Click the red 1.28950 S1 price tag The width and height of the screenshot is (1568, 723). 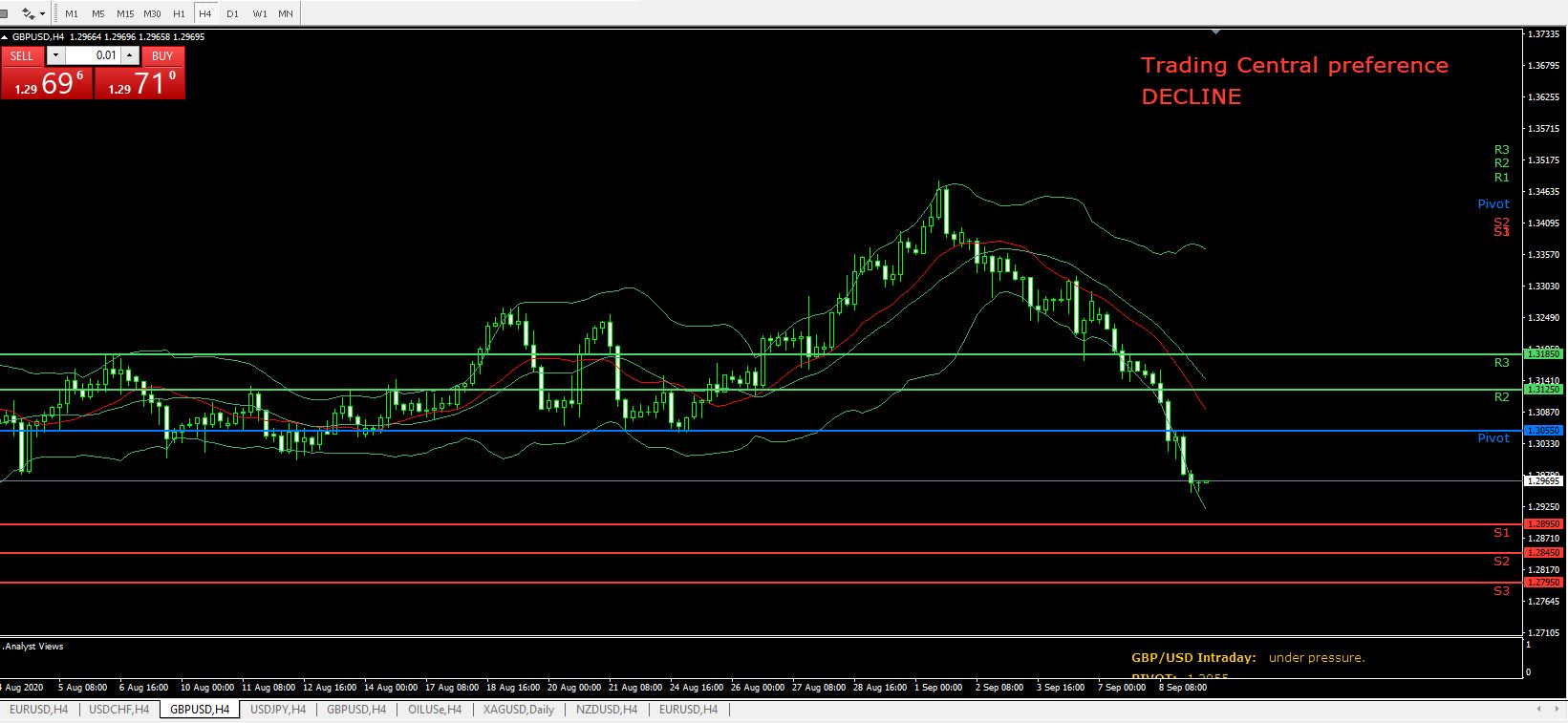click(1544, 524)
